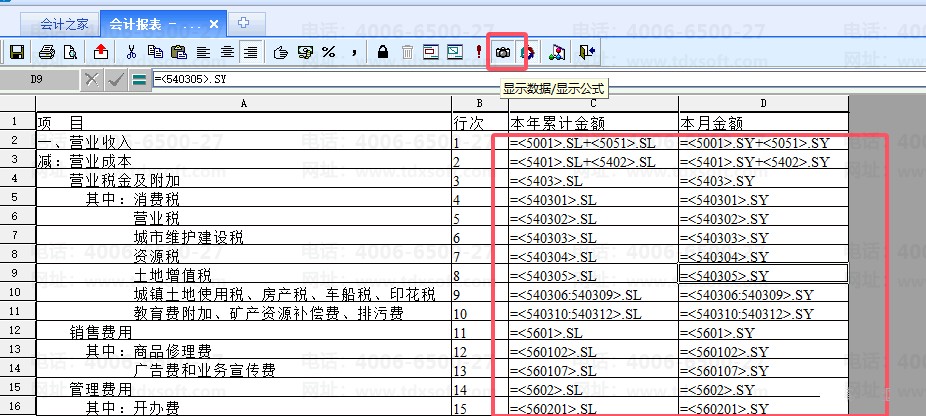926x416 pixels.
Task: Cancel formula edit with X button
Action: 92,79
